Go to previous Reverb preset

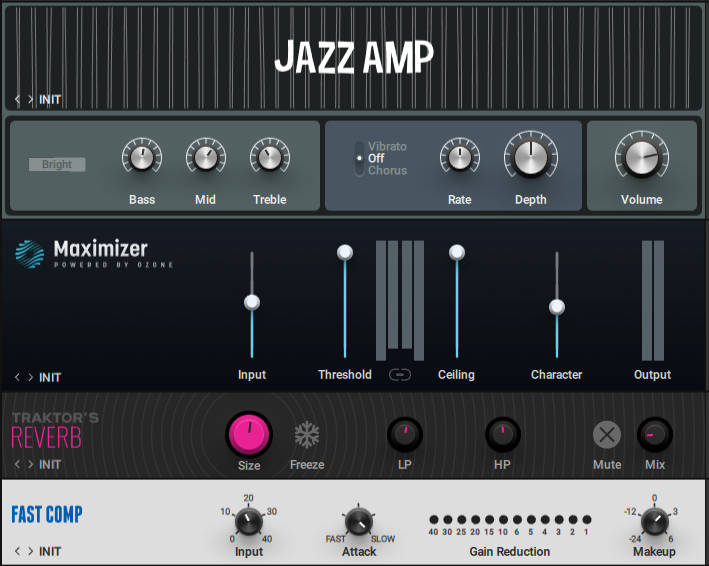pyautogui.click(x=17, y=464)
